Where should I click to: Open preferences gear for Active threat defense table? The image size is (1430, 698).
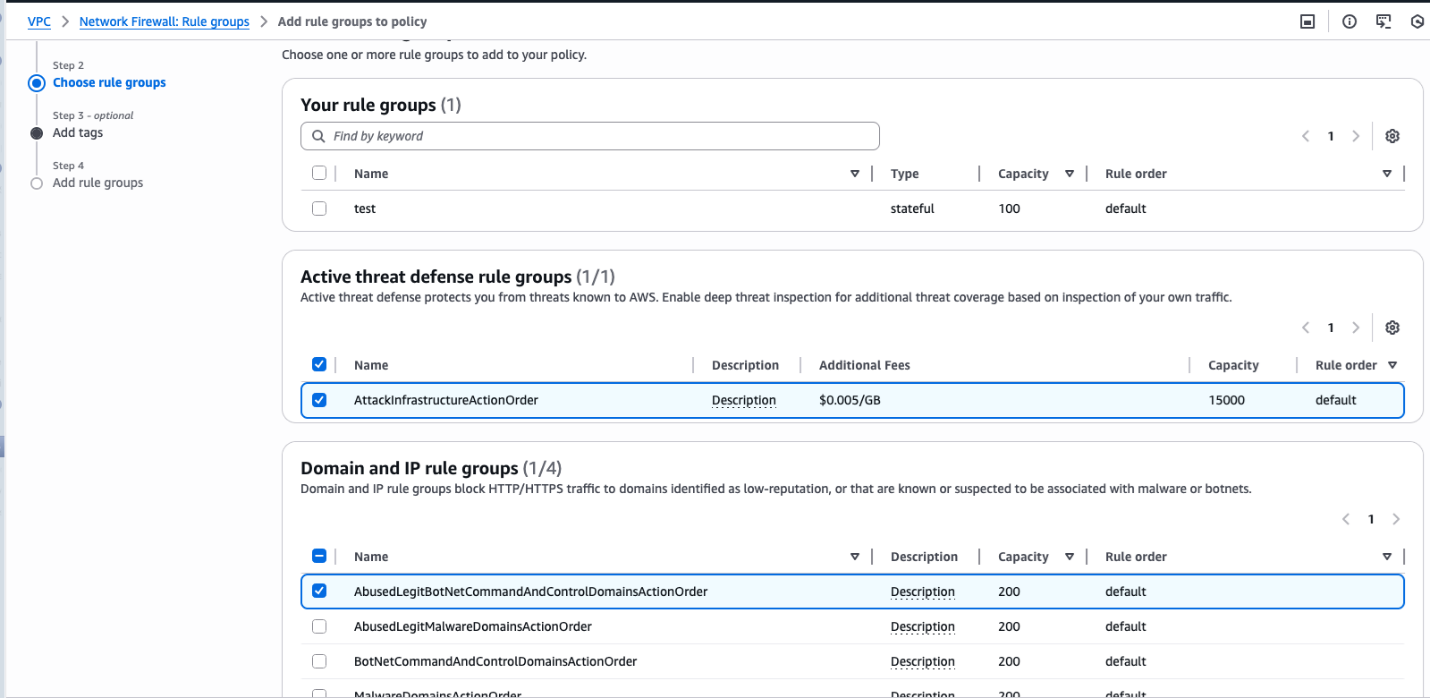click(x=1392, y=327)
